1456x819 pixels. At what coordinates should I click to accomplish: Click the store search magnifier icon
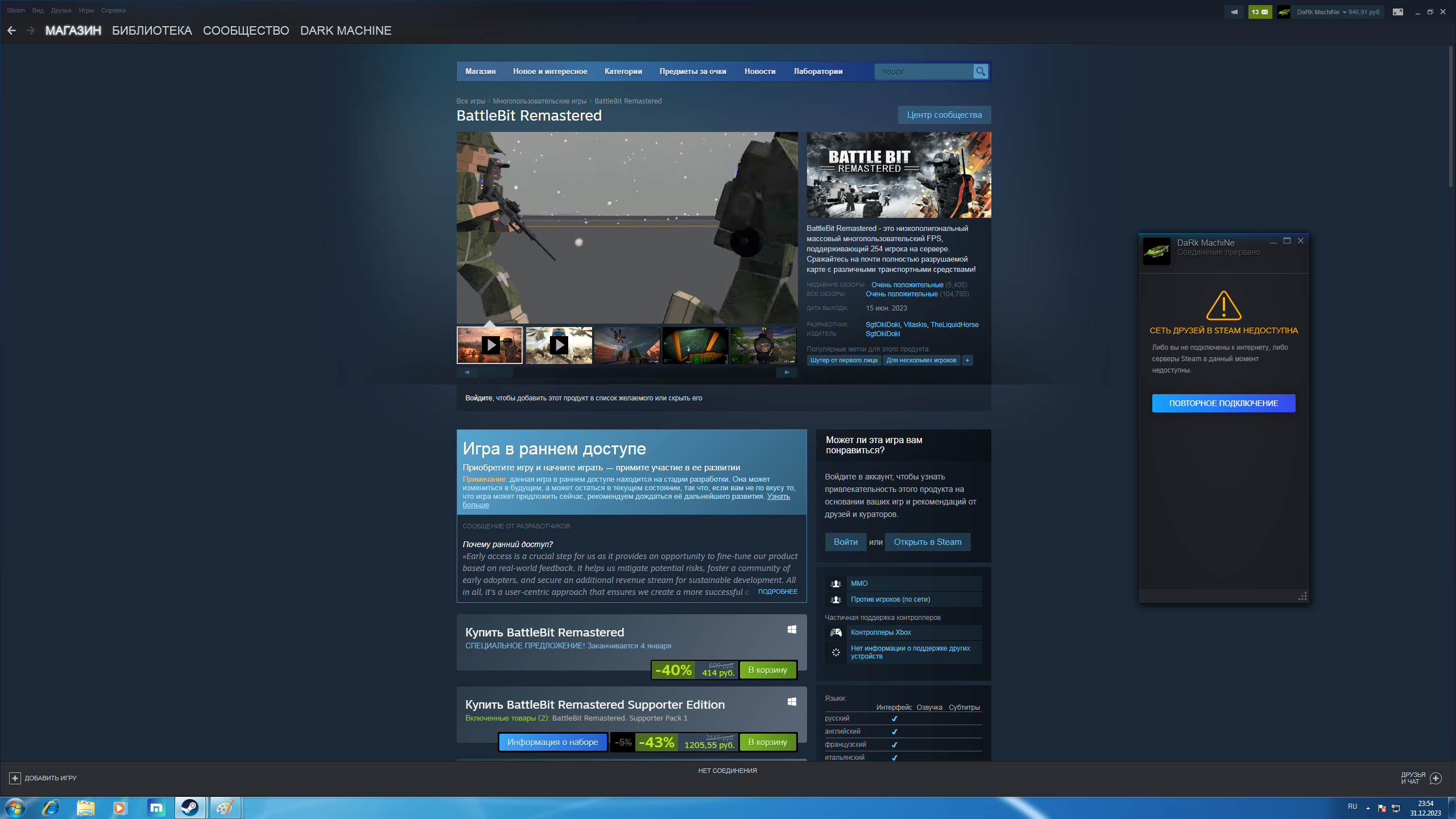click(980, 72)
